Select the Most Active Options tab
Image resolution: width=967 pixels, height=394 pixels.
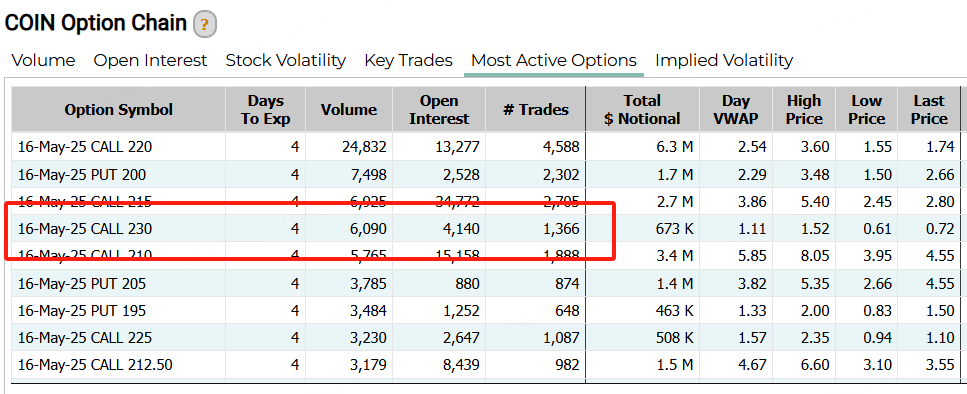554,60
